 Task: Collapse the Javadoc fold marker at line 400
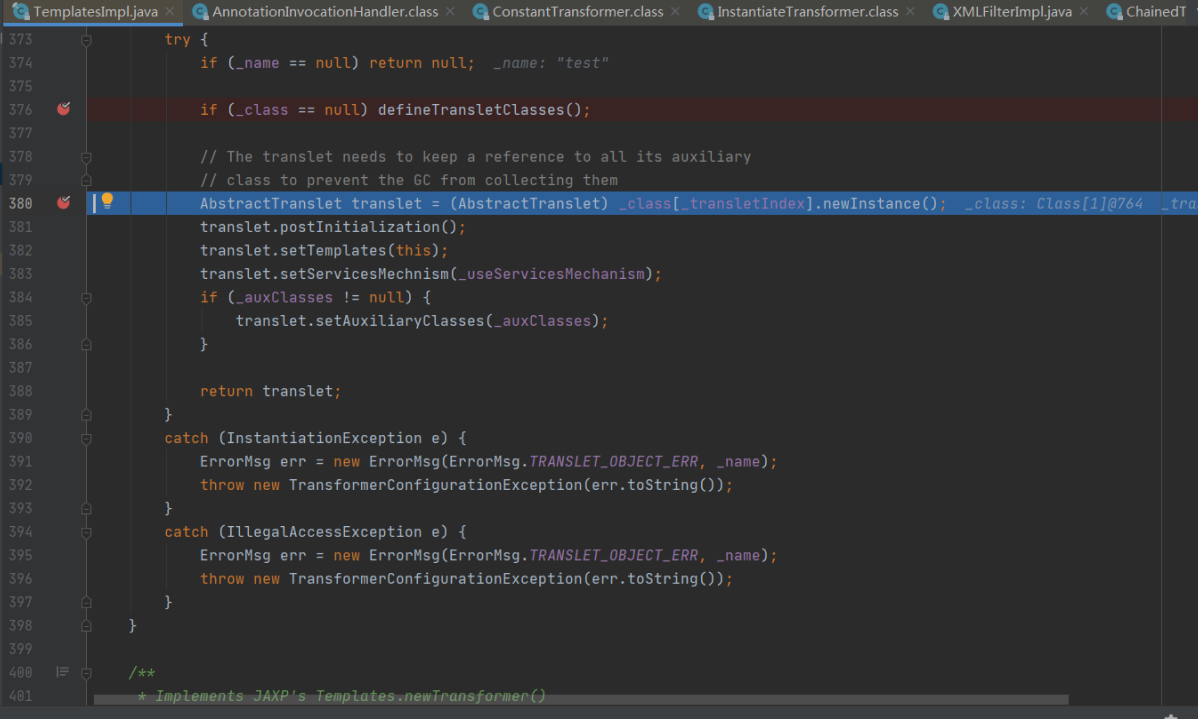point(86,672)
